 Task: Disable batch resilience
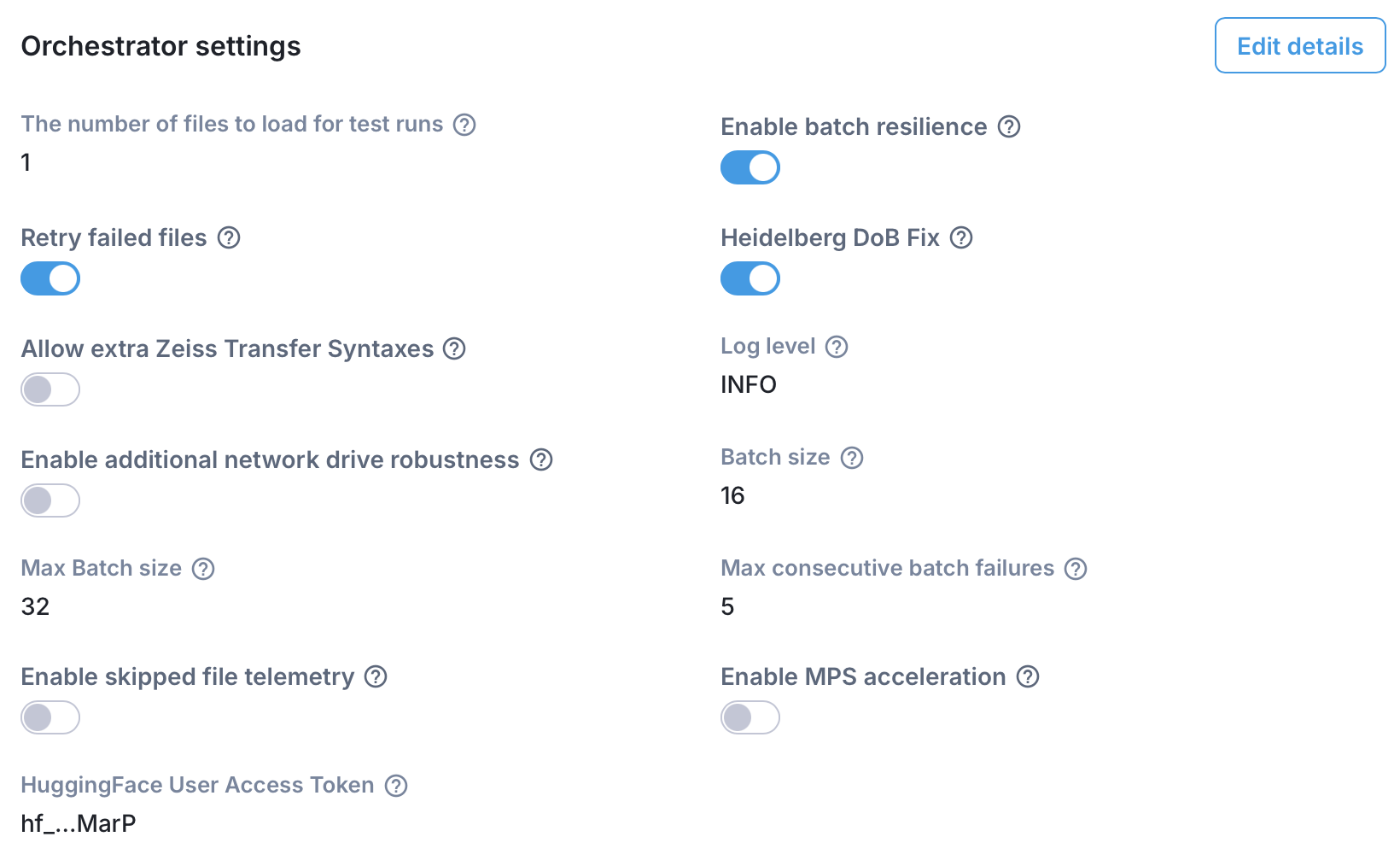pos(750,167)
